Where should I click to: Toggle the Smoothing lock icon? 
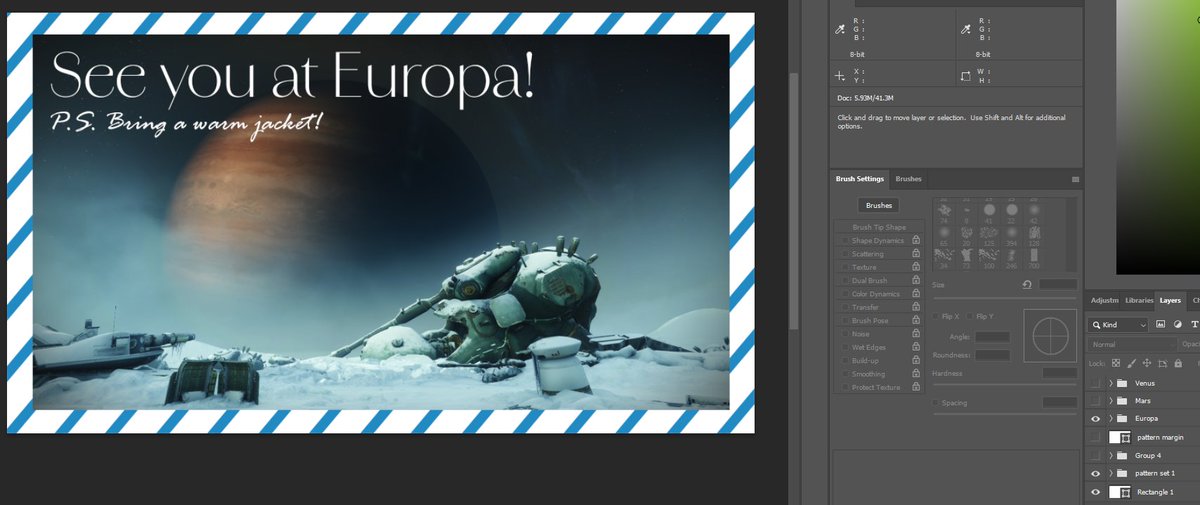point(916,374)
